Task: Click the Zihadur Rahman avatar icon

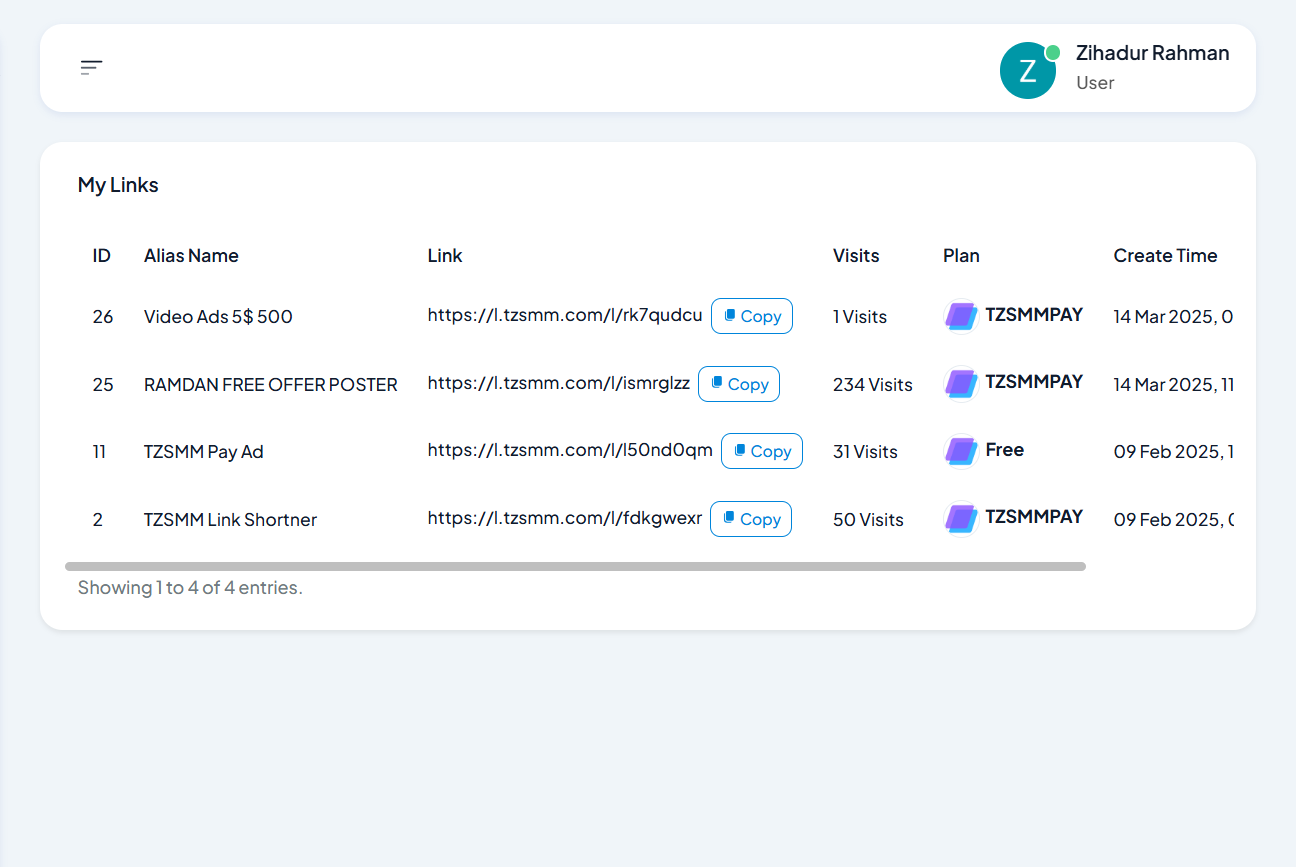Action: [x=1028, y=70]
